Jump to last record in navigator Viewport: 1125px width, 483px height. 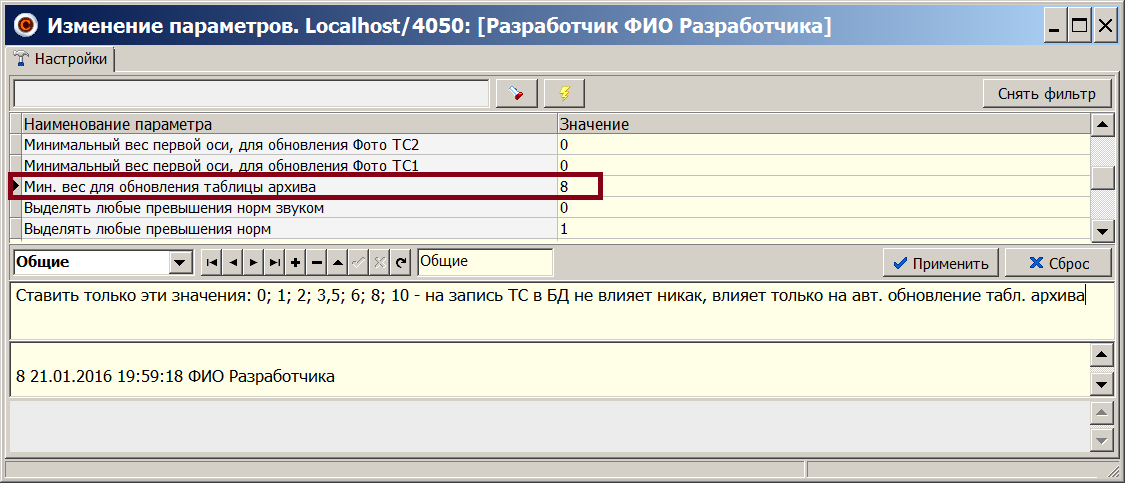(x=274, y=263)
